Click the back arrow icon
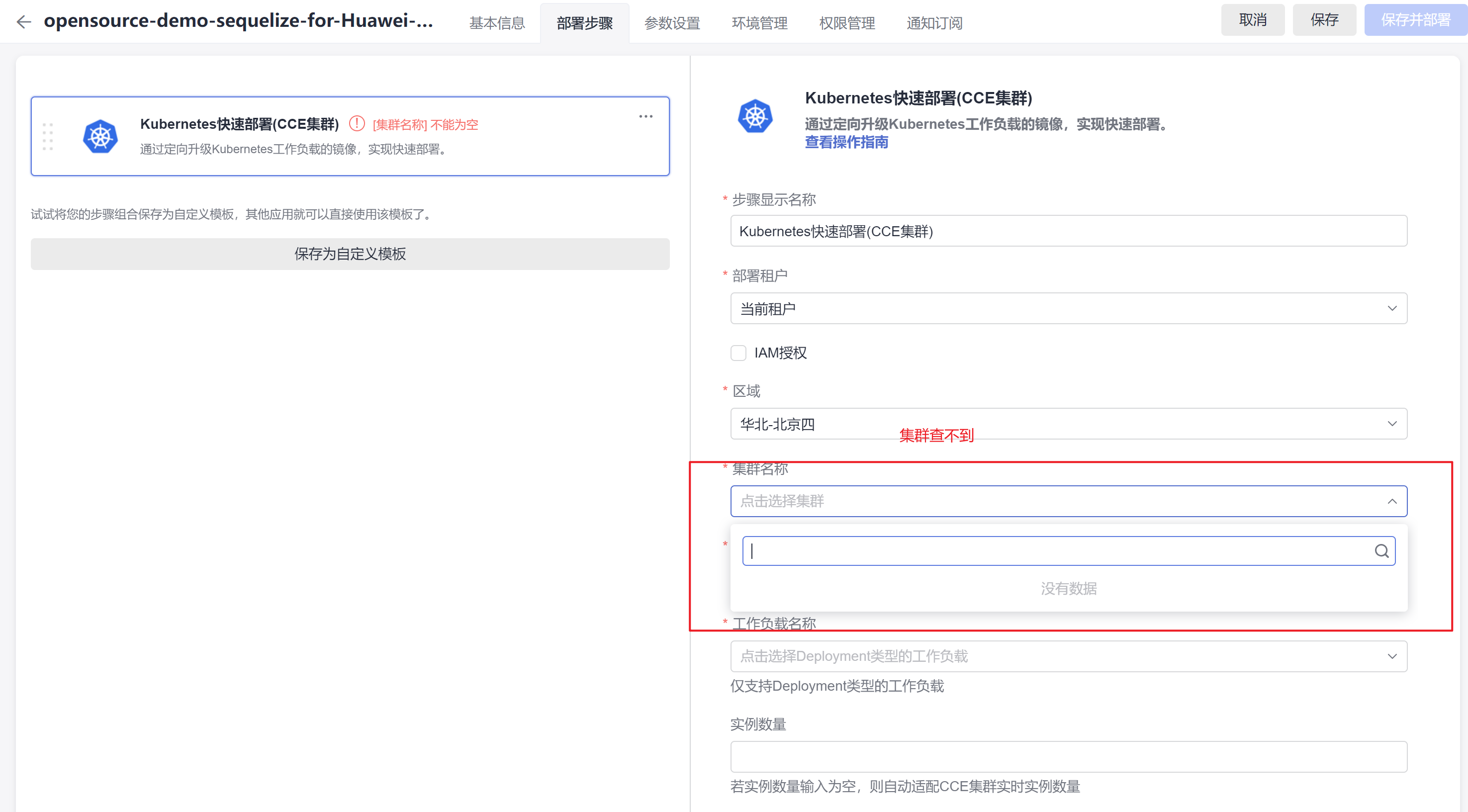This screenshot has height=812, width=1468. (23, 22)
